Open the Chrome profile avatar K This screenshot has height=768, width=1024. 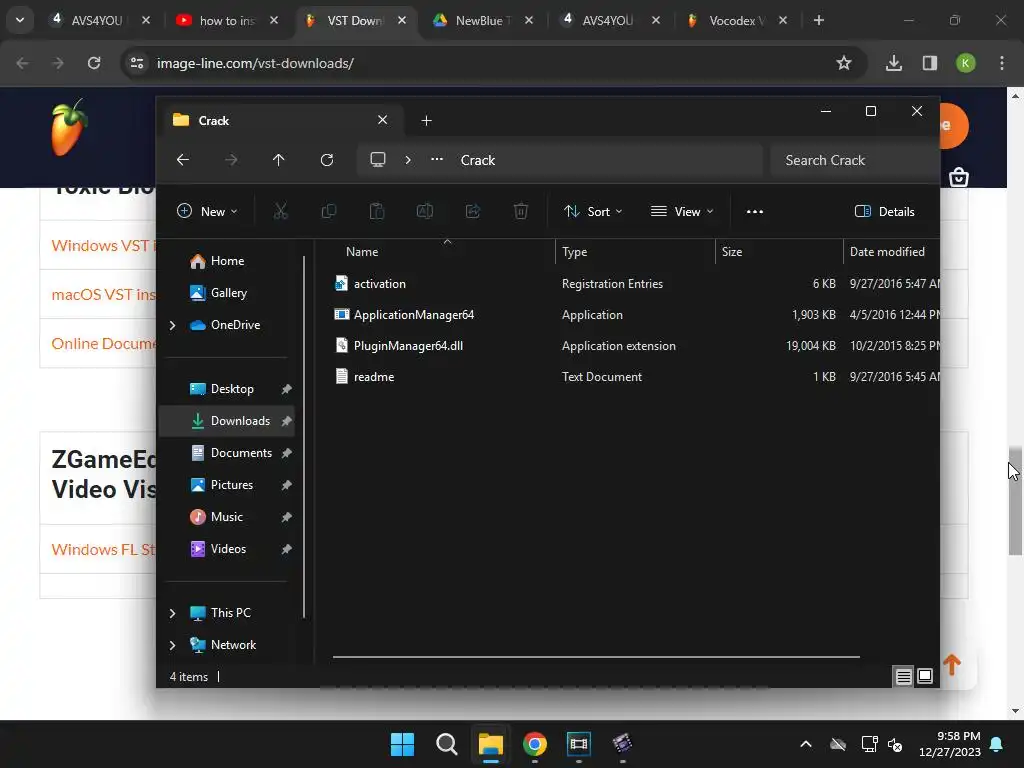(x=966, y=63)
